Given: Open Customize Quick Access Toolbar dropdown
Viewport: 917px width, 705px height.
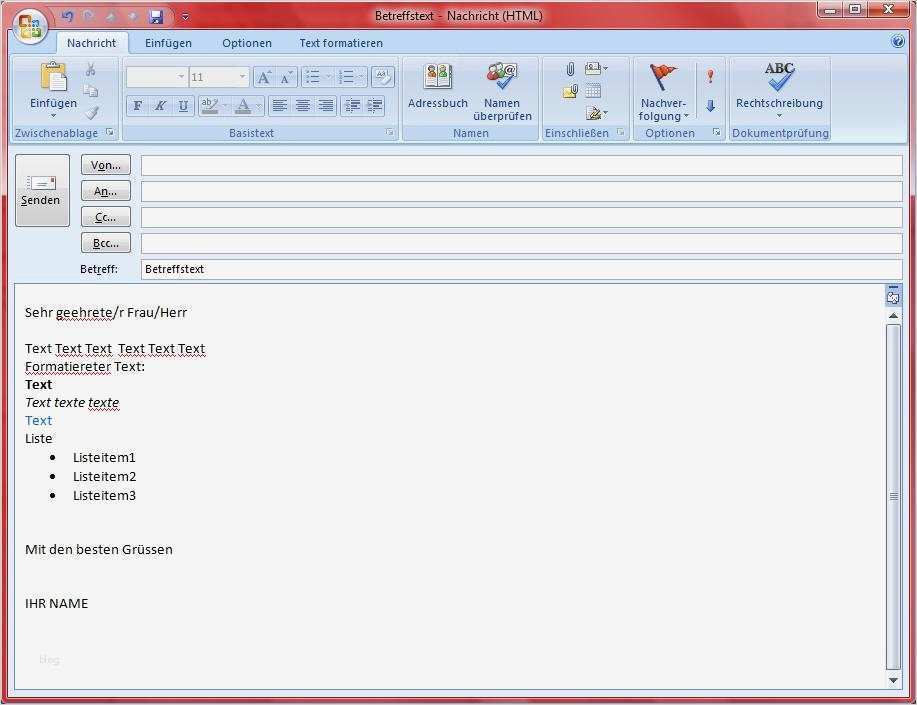Looking at the screenshot, I should click(185, 17).
